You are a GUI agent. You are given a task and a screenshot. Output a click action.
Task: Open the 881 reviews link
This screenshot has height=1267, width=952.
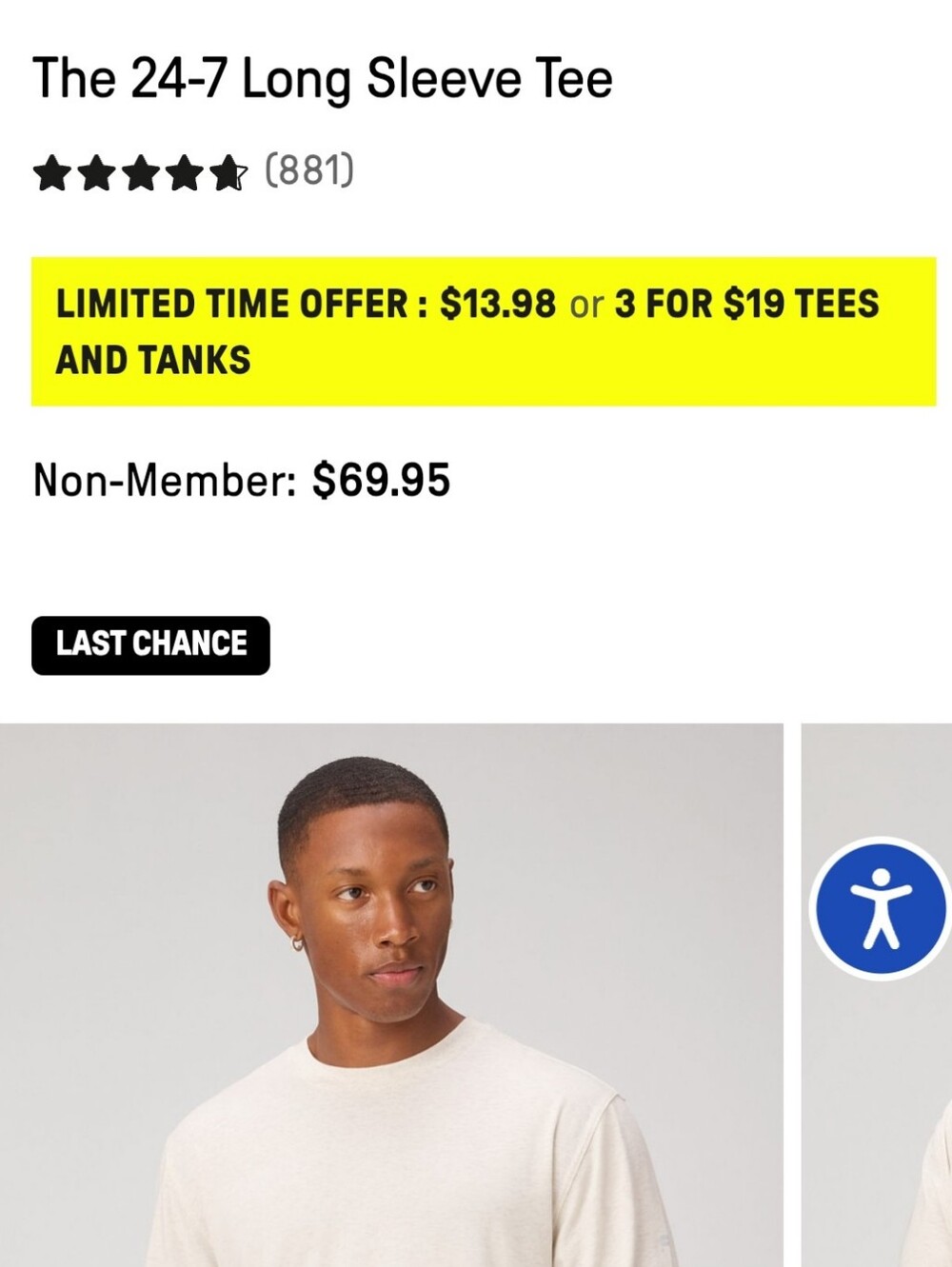(x=309, y=170)
